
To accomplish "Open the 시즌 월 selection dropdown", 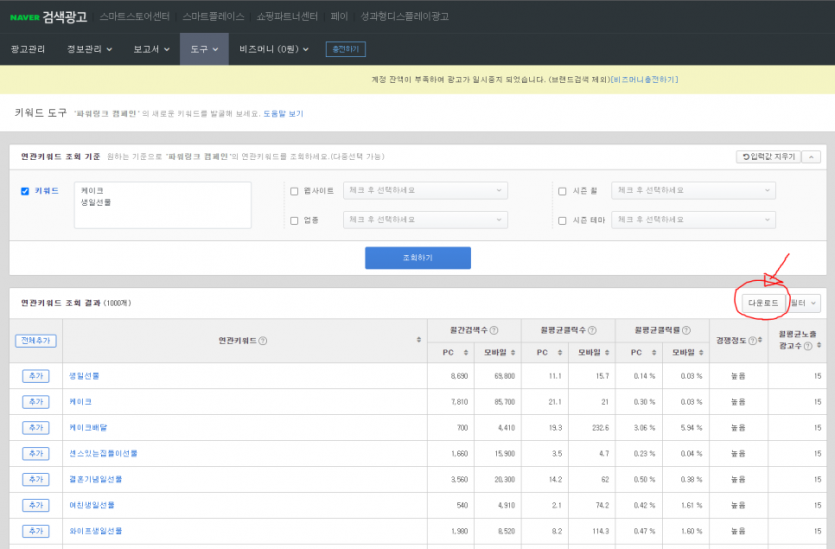I will pyautogui.click(x=693, y=191).
